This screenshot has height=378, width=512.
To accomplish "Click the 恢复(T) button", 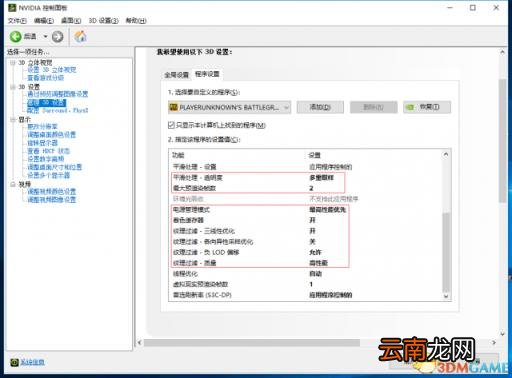I will (427, 107).
